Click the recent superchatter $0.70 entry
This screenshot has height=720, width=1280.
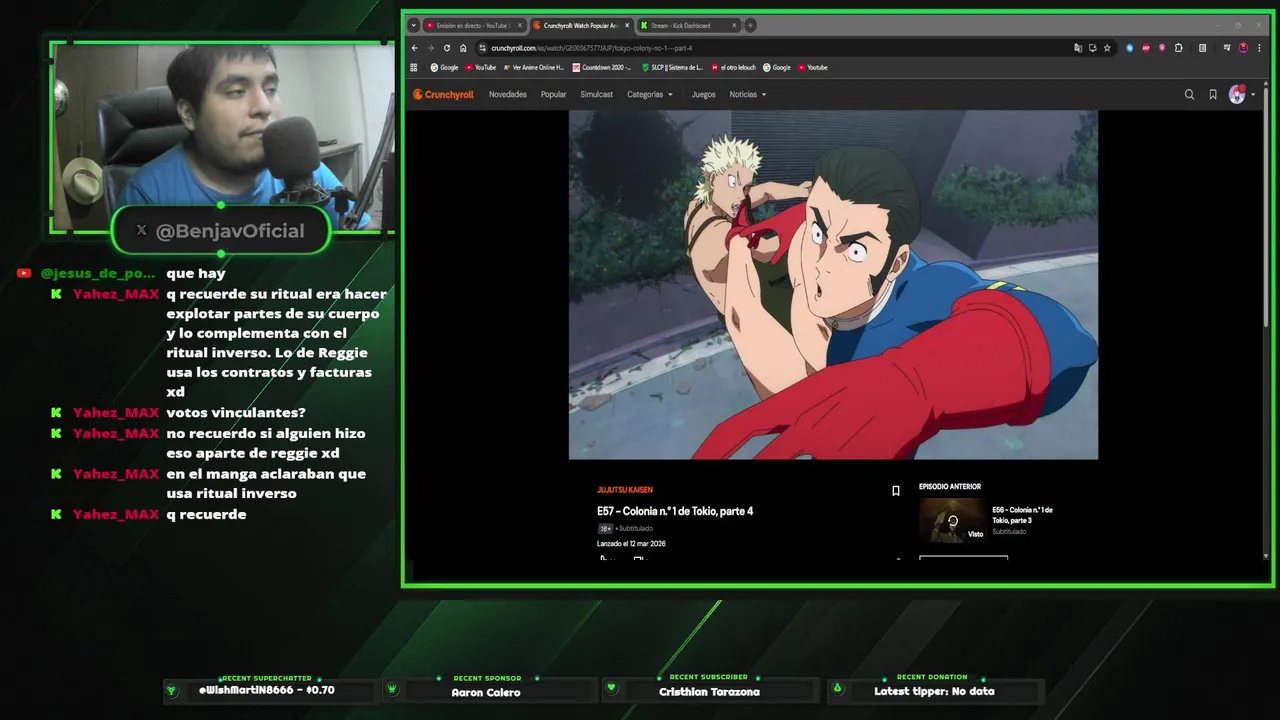[267, 691]
